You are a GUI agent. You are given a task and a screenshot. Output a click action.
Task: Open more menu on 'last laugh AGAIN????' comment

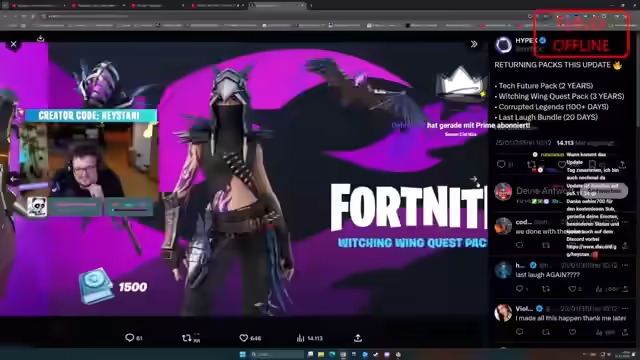(625, 265)
